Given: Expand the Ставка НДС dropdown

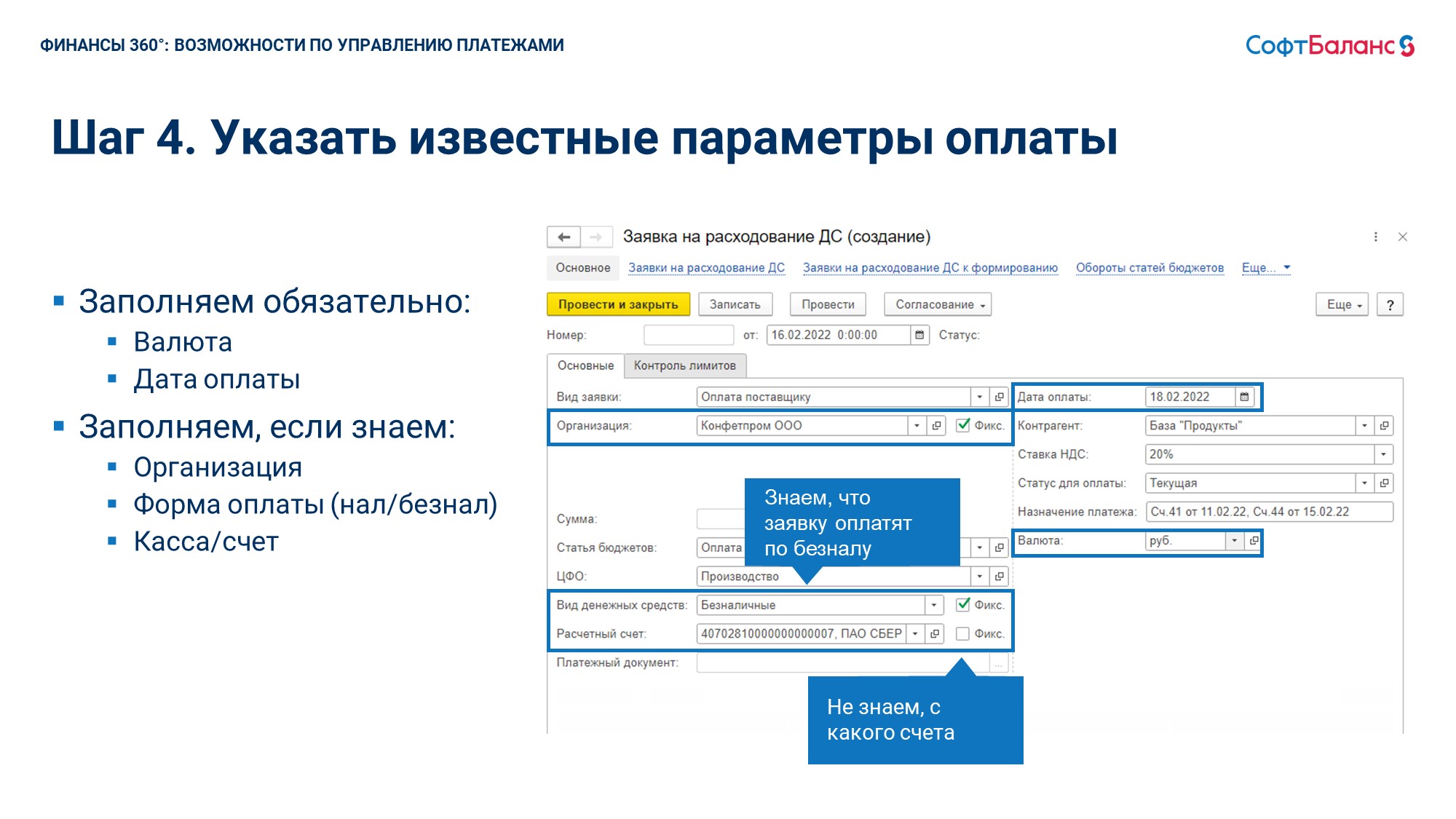Looking at the screenshot, I should click(1383, 454).
